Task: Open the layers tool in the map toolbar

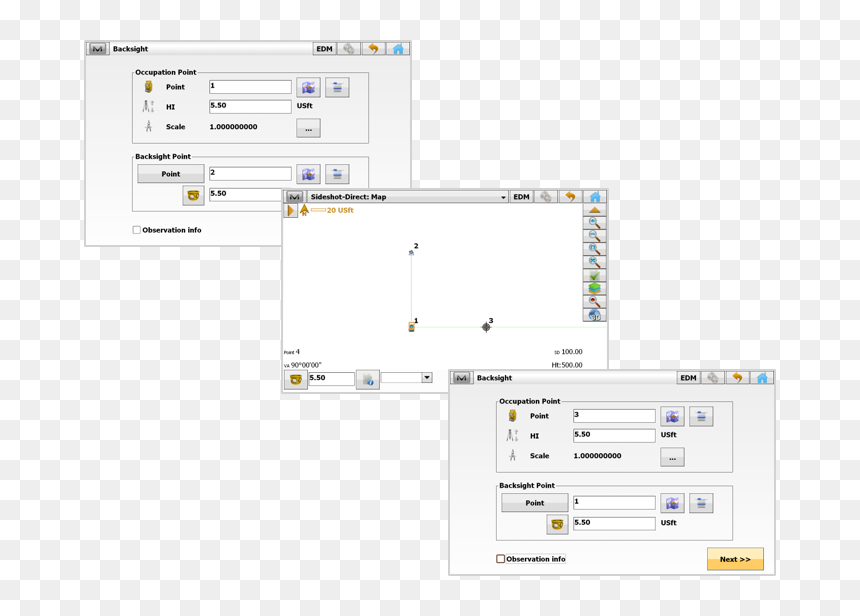Action: tap(594, 289)
